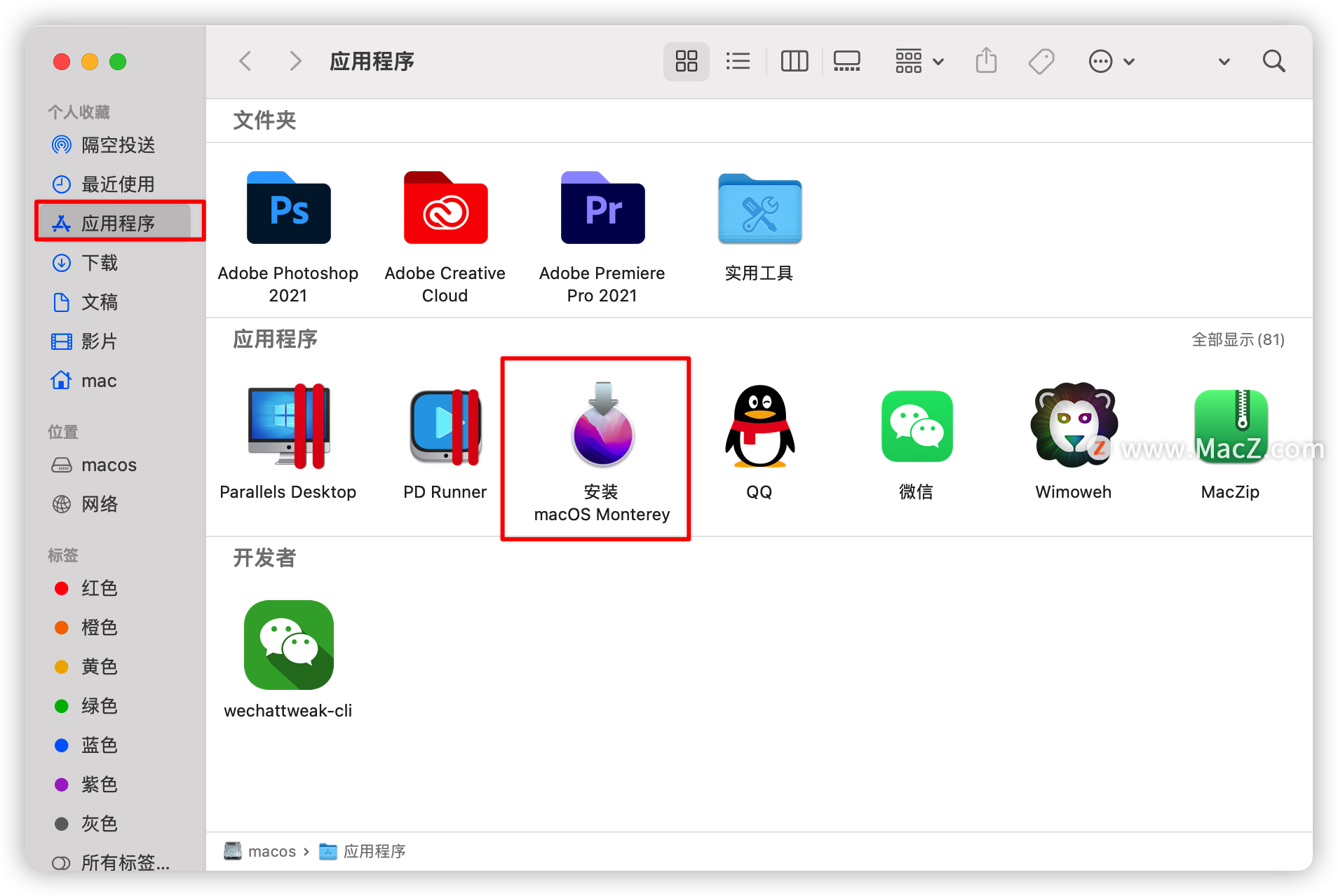
Task: Select the 微信 WeChat app icon
Action: 917,426
